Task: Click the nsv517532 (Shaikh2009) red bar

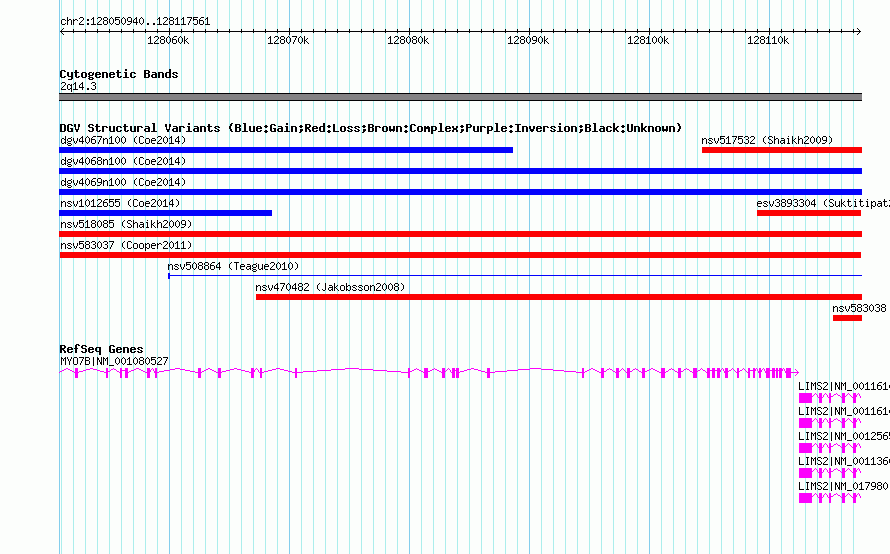Action: tap(782, 150)
